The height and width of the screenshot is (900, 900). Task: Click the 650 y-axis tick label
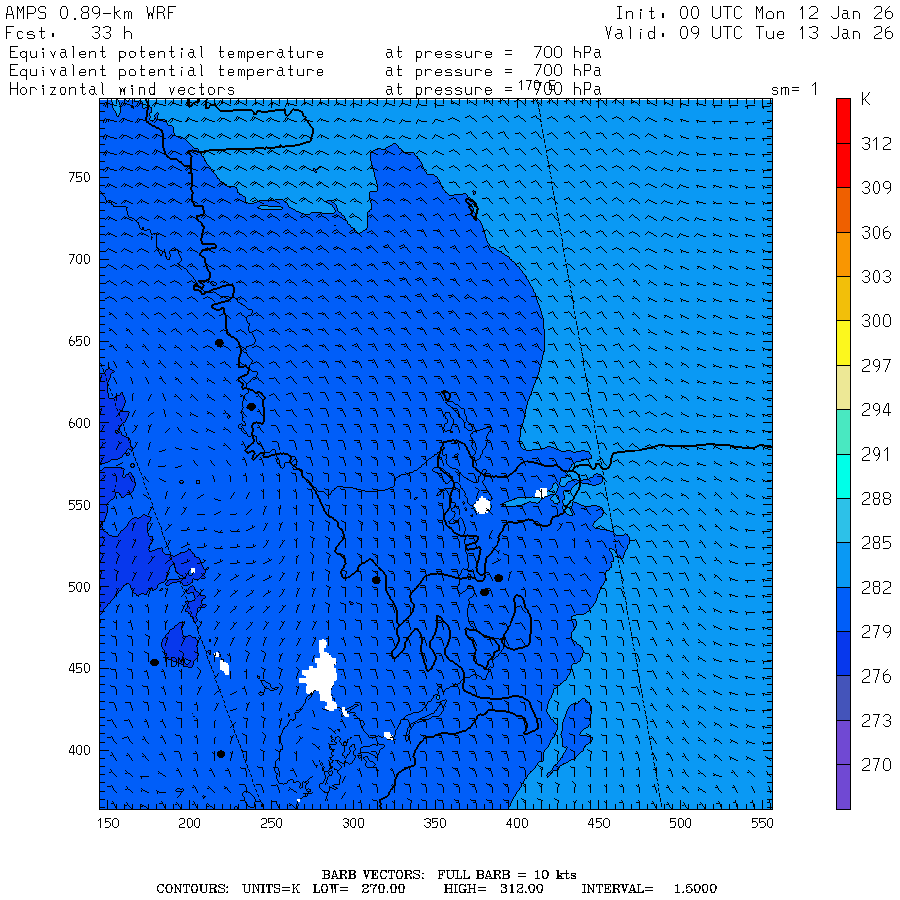pyautogui.click(x=79, y=342)
